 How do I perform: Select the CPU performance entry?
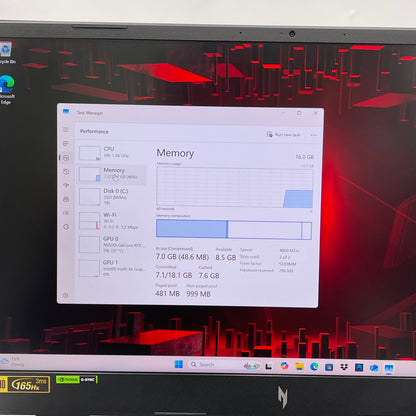pyautogui.click(x=112, y=153)
